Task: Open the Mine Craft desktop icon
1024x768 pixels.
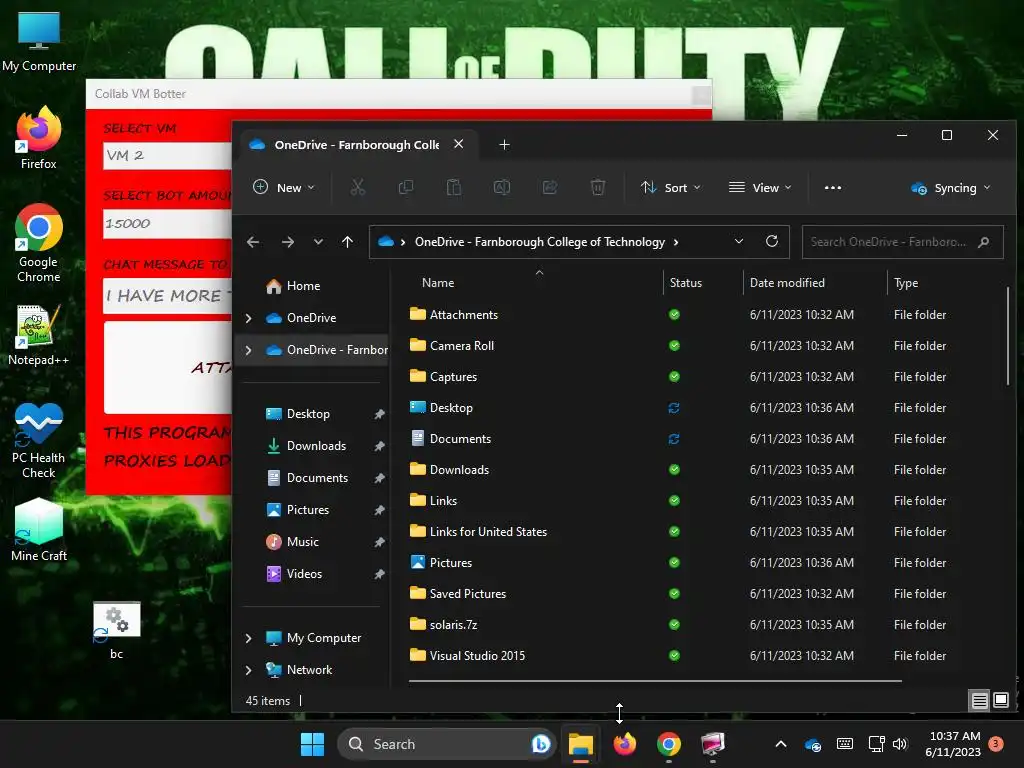Action: coord(39,530)
